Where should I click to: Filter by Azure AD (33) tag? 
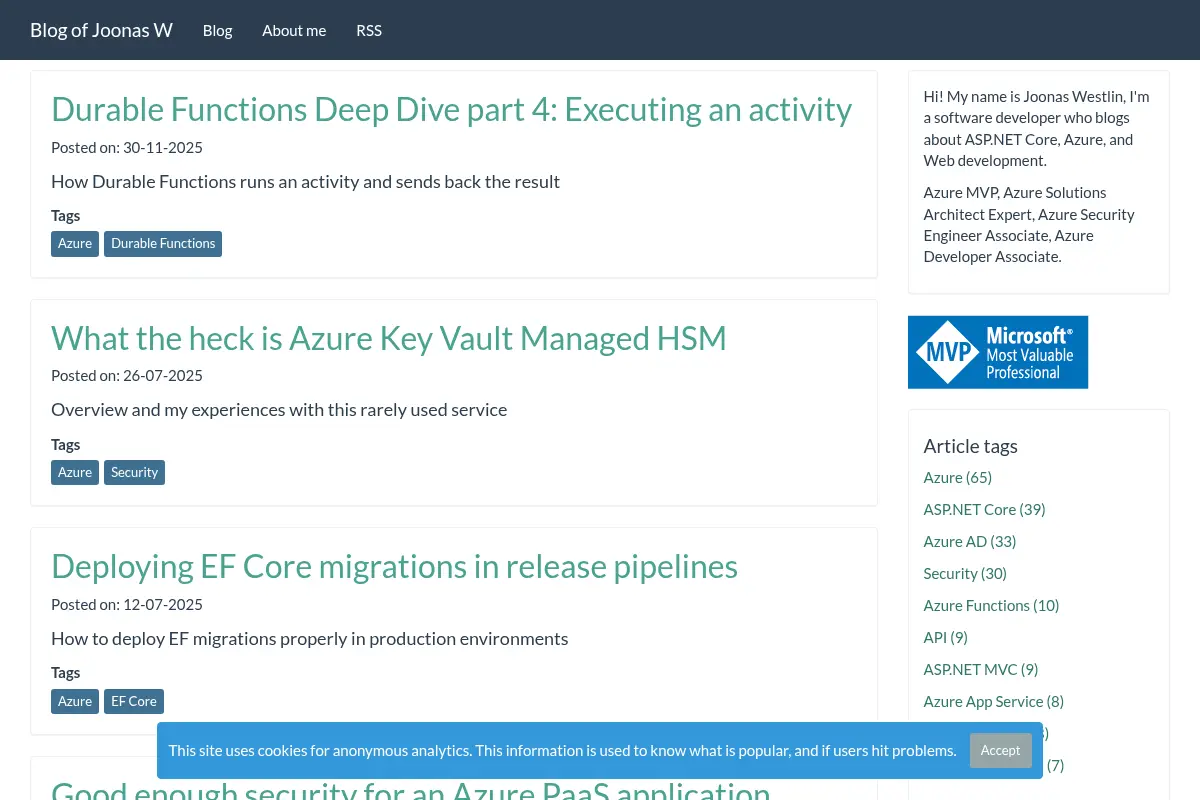coord(969,541)
